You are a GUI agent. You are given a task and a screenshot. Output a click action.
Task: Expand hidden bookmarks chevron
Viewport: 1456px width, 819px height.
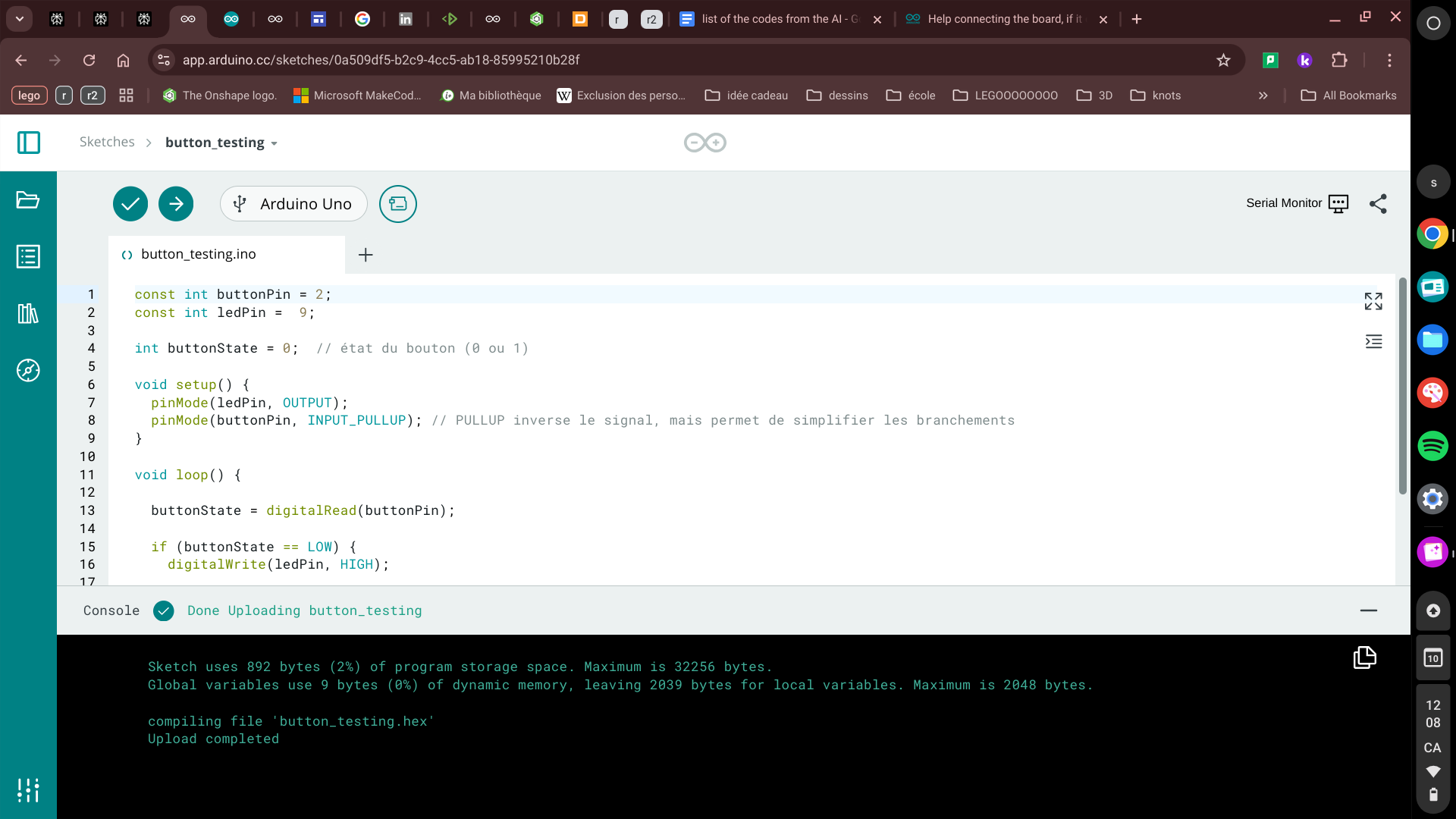click(1263, 96)
